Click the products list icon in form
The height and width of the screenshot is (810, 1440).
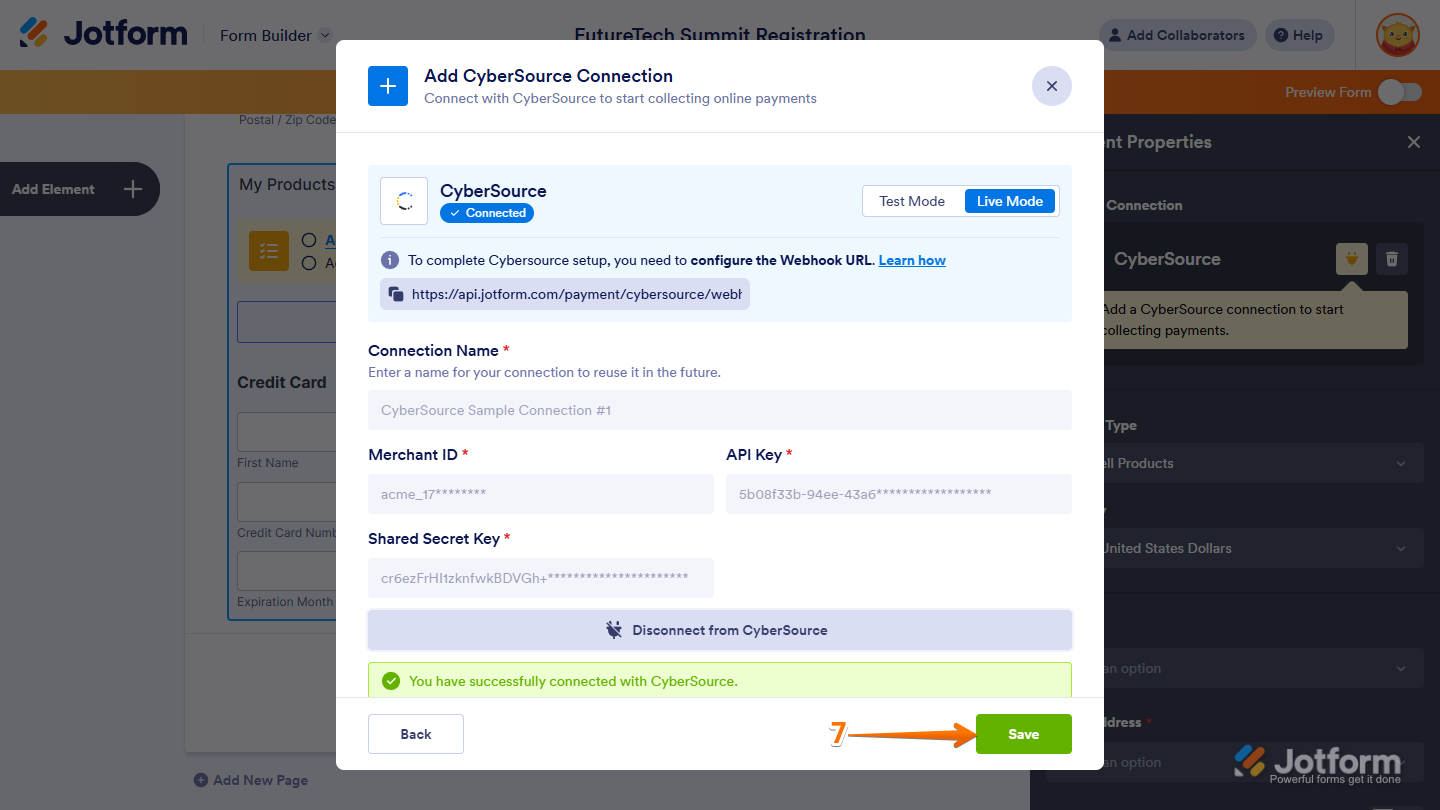pyautogui.click(x=269, y=251)
